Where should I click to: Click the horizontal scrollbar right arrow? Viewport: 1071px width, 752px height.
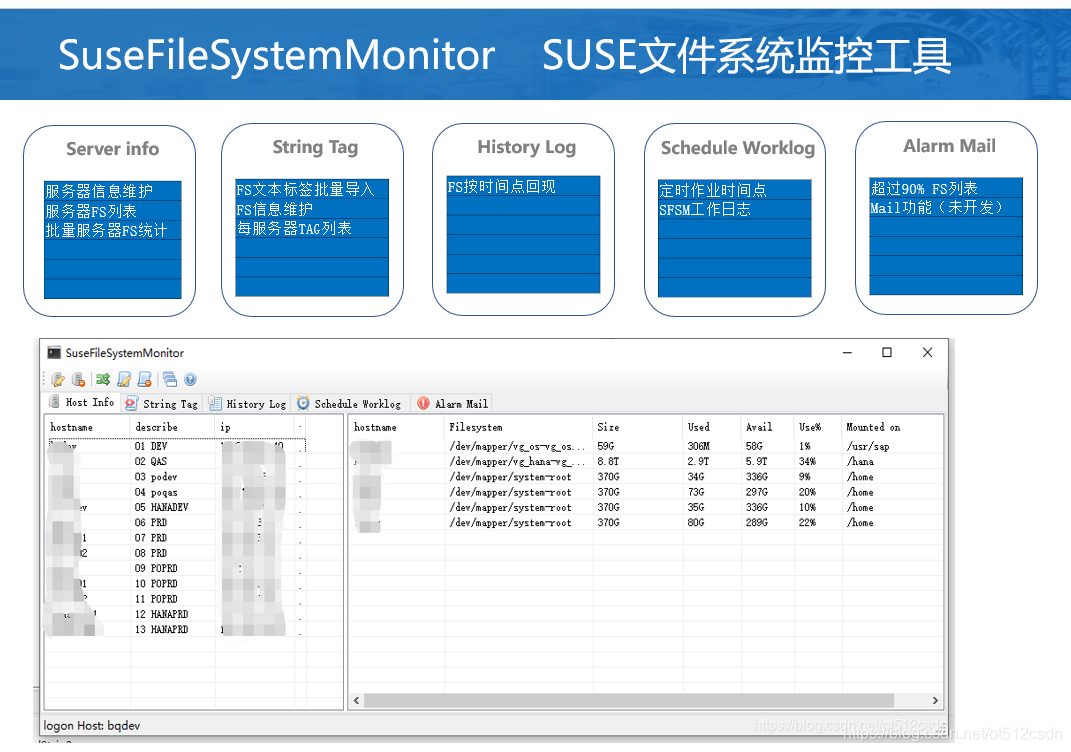[935, 701]
